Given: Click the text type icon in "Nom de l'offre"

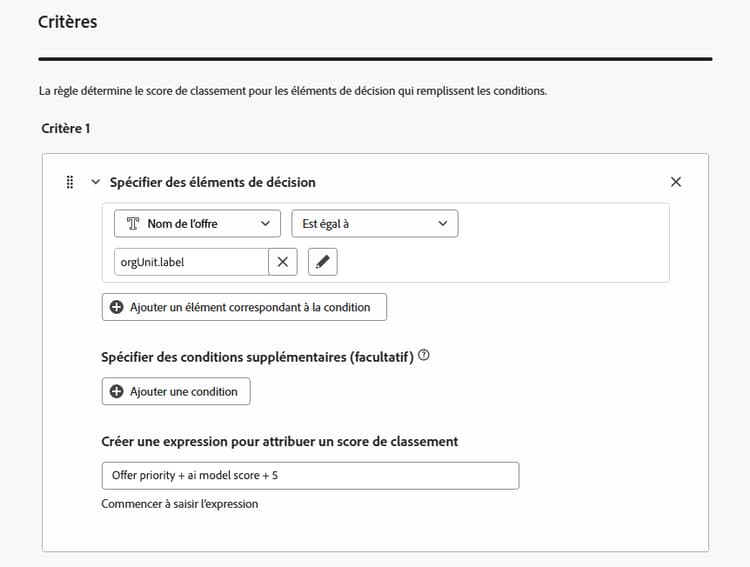Looking at the screenshot, I should 131,224.
